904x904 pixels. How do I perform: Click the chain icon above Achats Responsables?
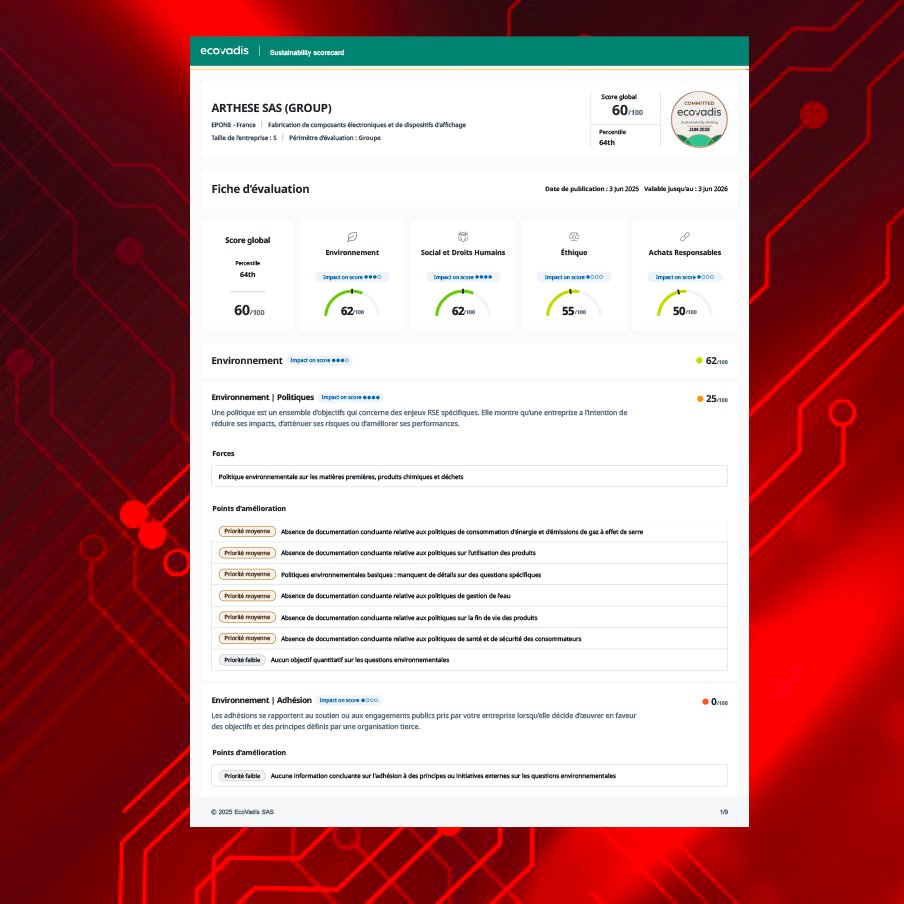pyautogui.click(x=685, y=237)
